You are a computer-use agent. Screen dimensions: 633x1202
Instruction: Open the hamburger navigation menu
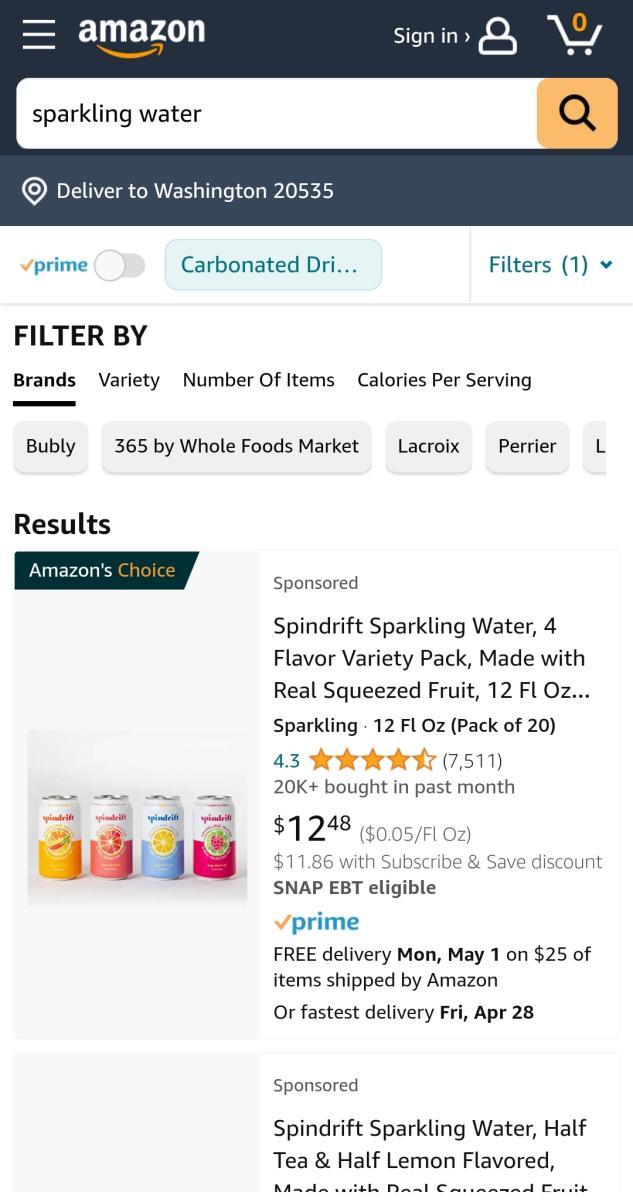pos(39,35)
